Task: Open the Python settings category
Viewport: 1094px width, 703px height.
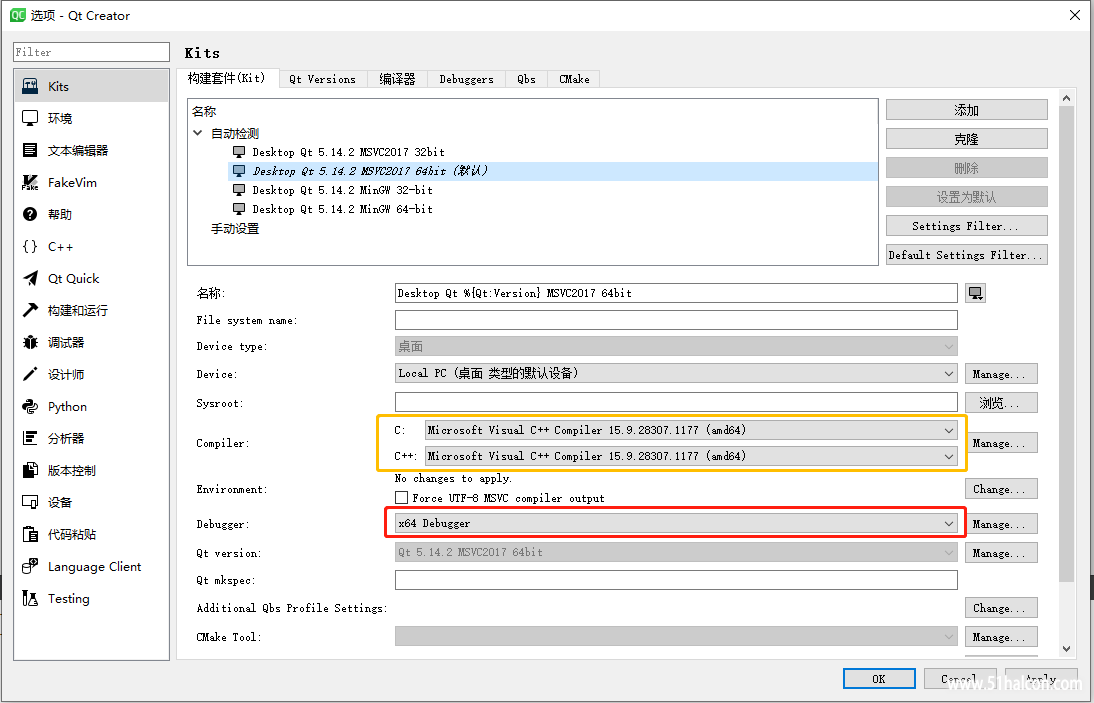Action: pos(91,407)
